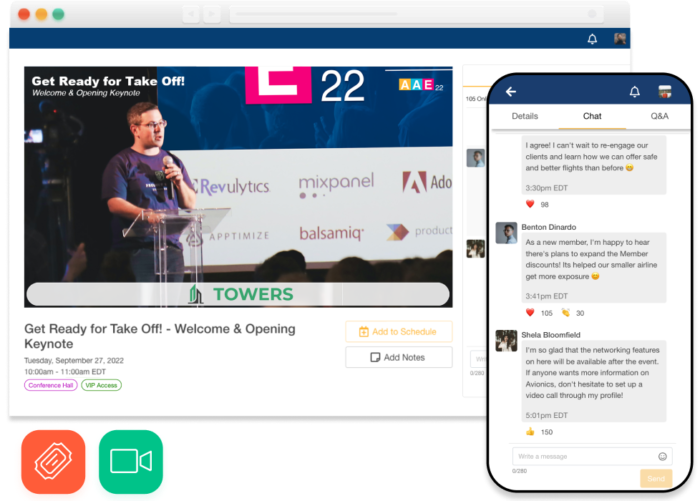700x501 pixels.
Task: Click the session title Get Ready for Take Off!
Action: 160,336
